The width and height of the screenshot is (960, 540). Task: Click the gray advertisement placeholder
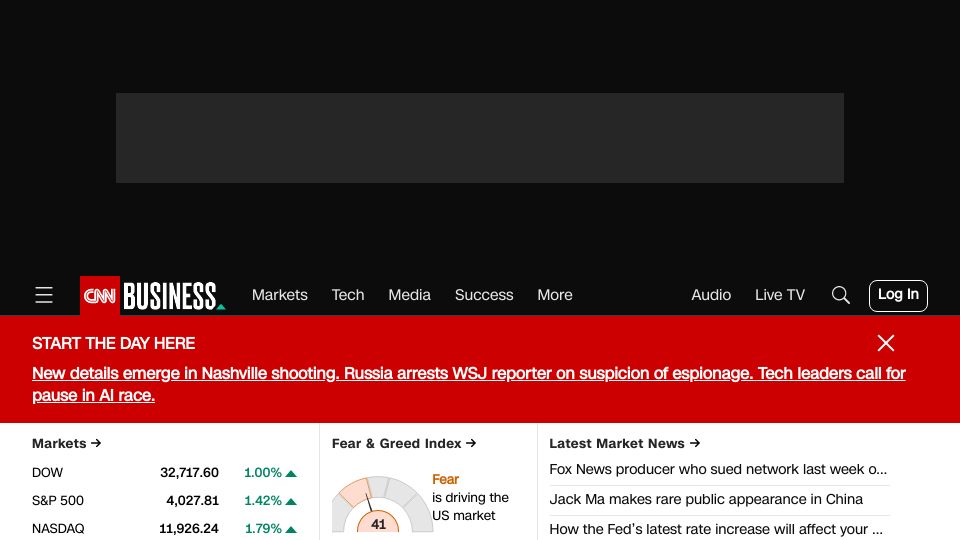pos(480,138)
